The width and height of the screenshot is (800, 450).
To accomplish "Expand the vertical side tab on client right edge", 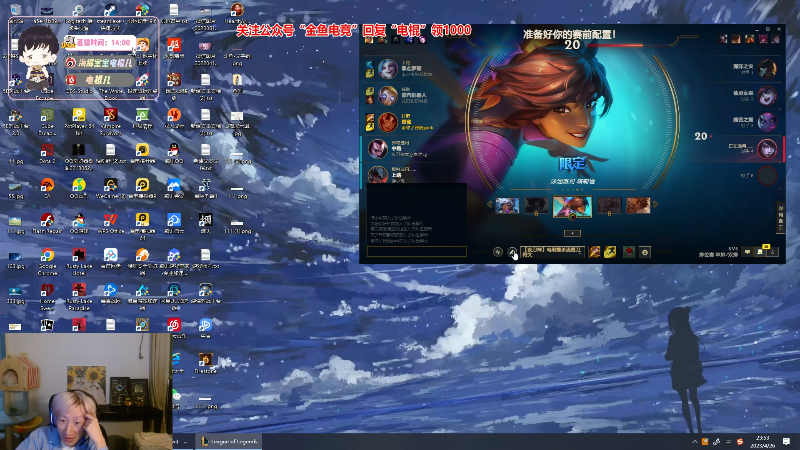I will [x=781, y=218].
